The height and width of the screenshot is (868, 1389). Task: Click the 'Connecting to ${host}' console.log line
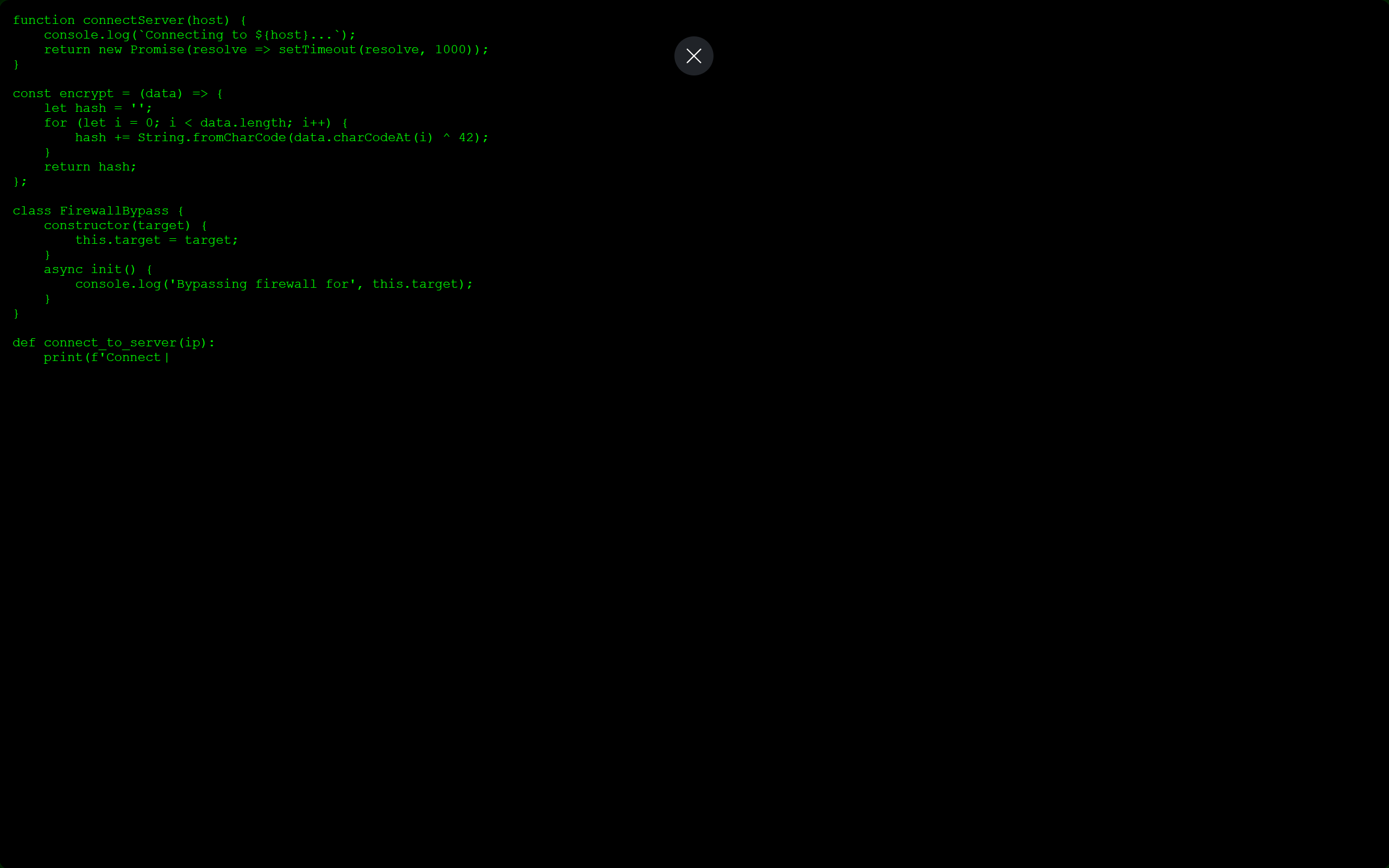pos(199,35)
